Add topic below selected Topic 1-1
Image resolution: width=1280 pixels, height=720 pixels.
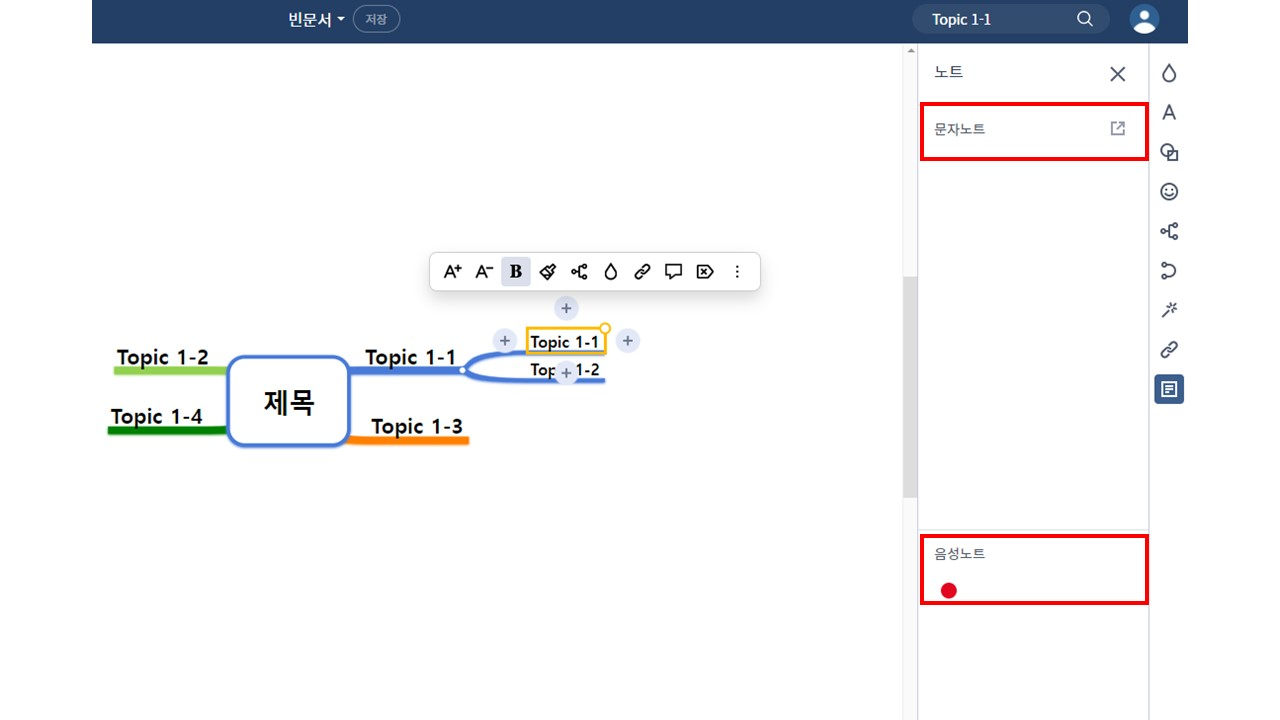pyautogui.click(x=566, y=373)
